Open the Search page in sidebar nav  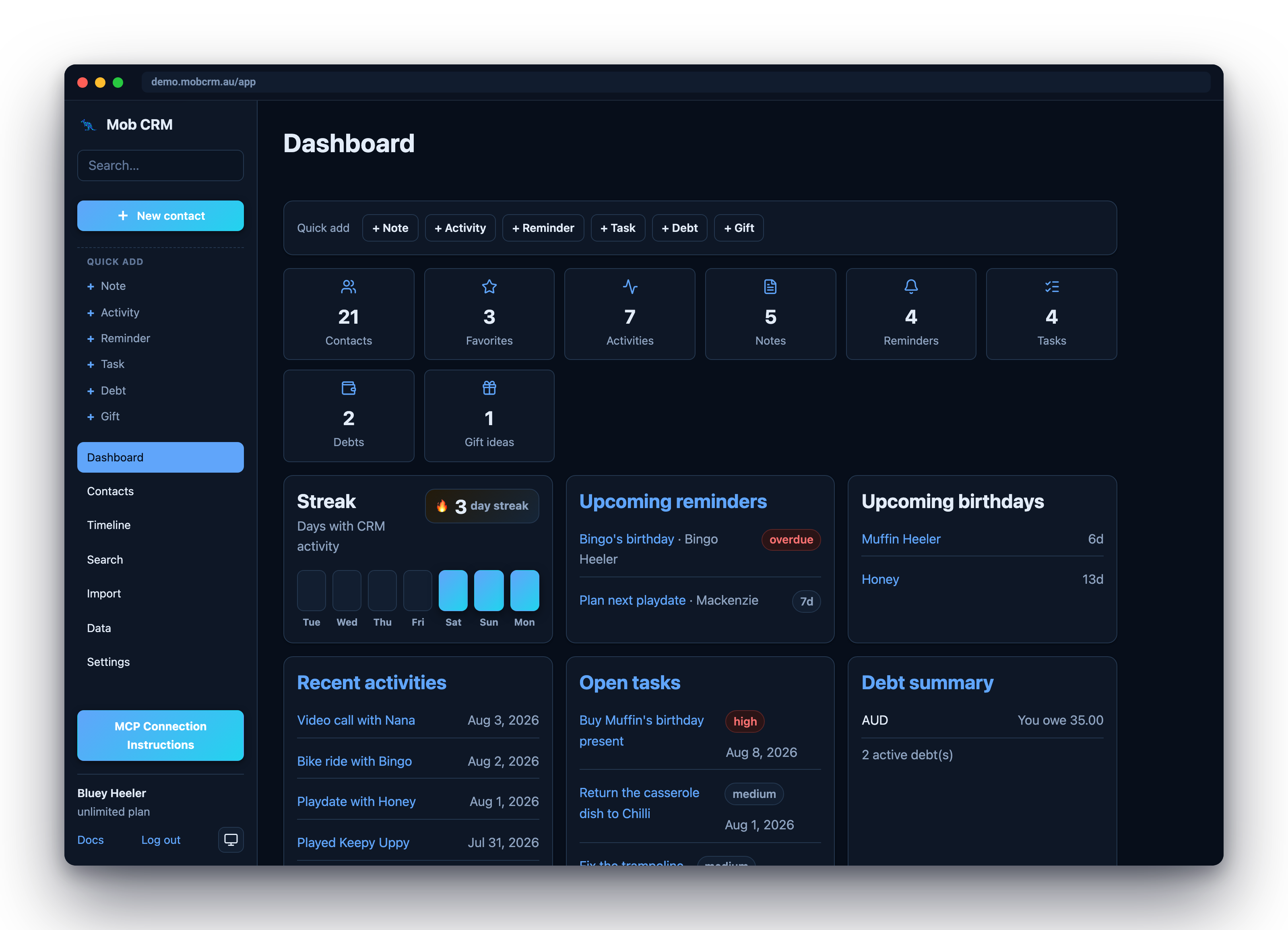160,560
